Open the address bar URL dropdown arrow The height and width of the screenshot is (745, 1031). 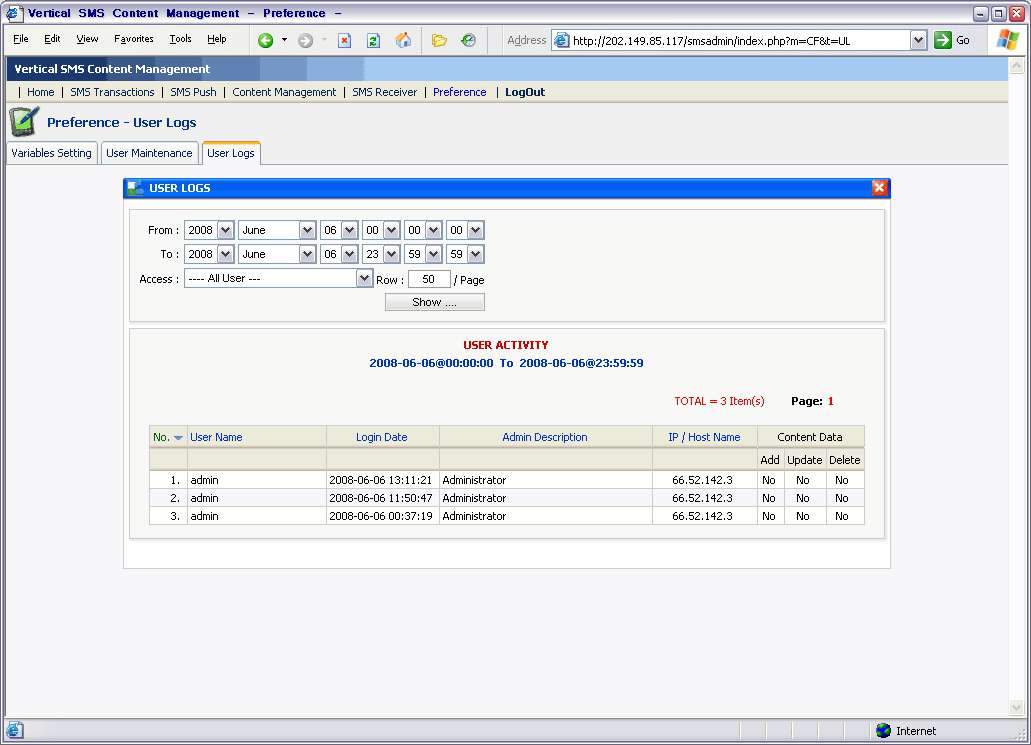pos(918,40)
